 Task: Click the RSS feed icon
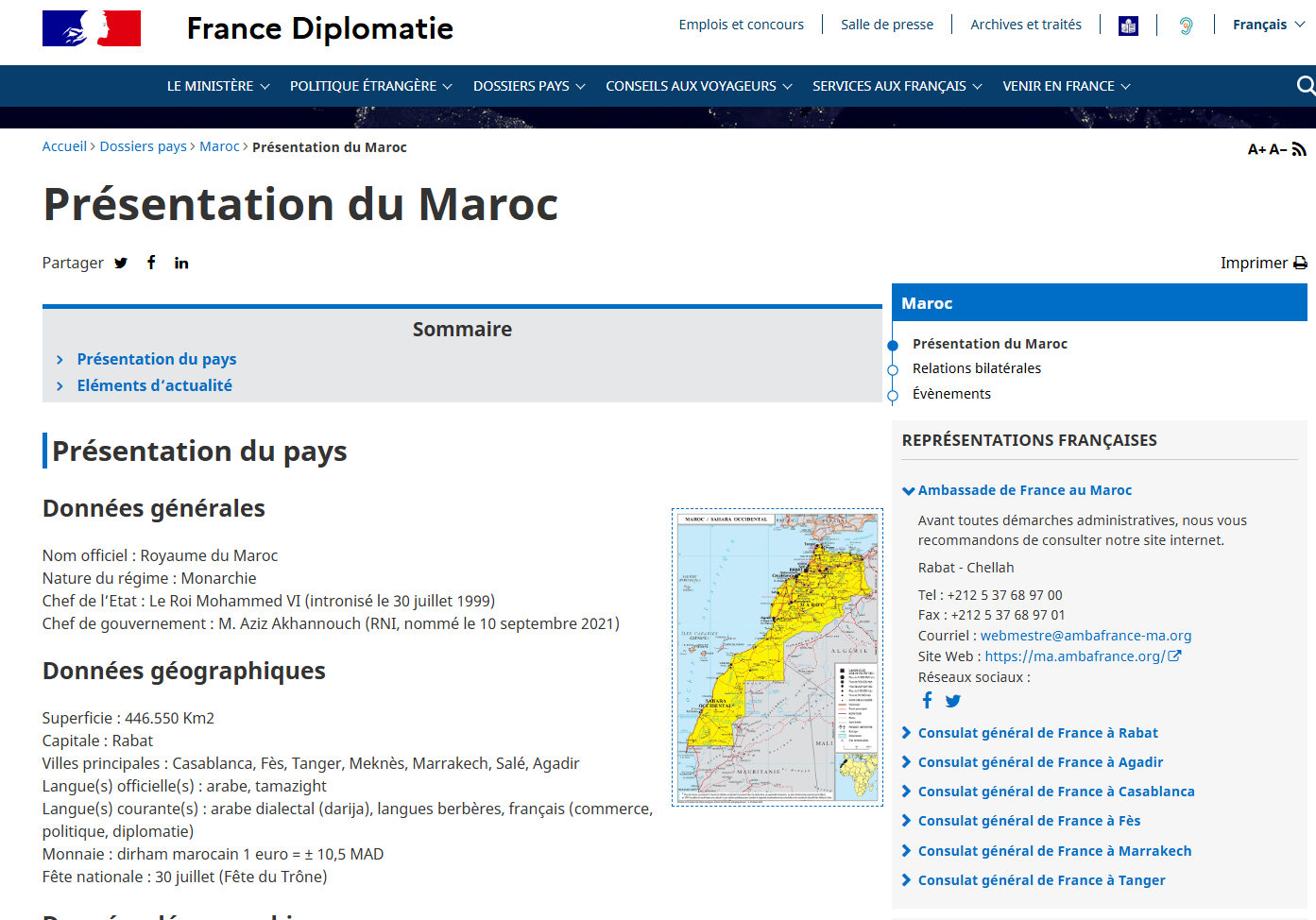tap(1299, 149)
